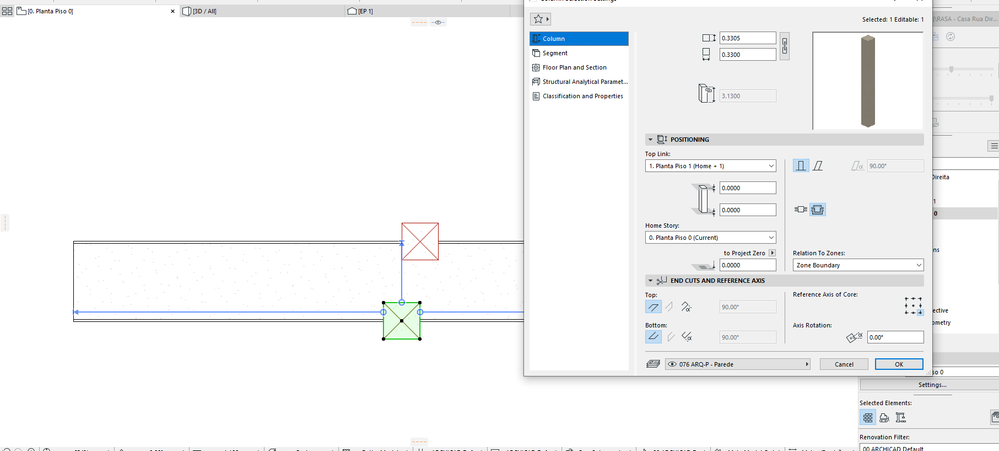Click the 0.3300 cross-section dimension field

coord(748,55)
